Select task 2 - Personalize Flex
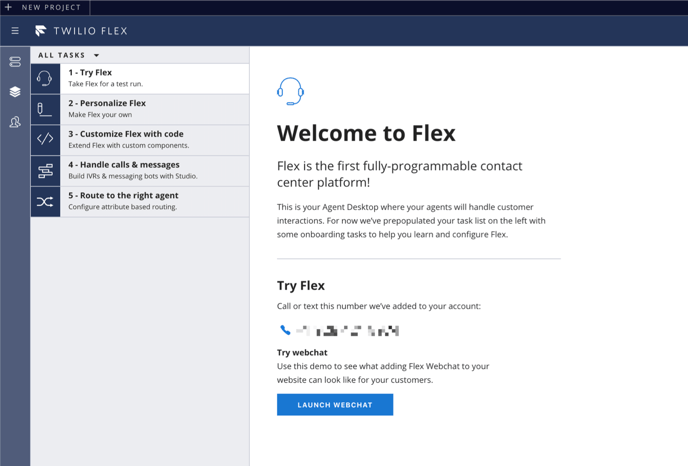The width and height of the screenshot is (688, 466). (140, 109)
